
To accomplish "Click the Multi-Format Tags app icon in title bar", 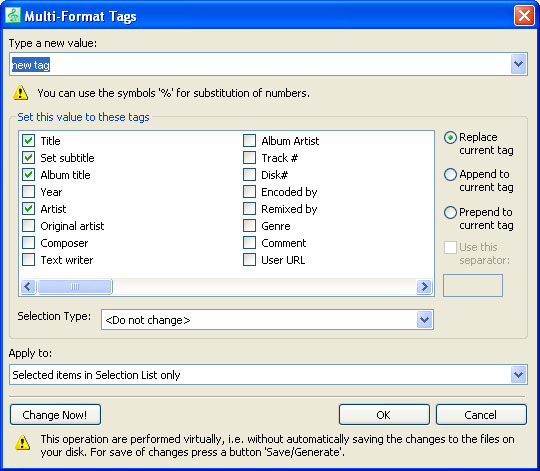I will [13, 15].
